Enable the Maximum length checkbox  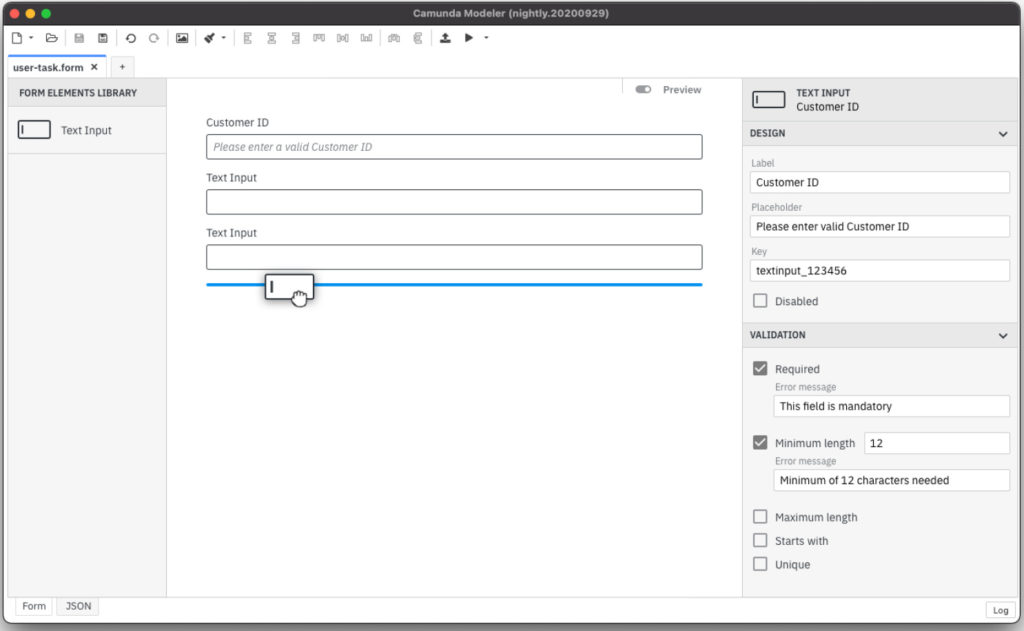tap(760, 517)
